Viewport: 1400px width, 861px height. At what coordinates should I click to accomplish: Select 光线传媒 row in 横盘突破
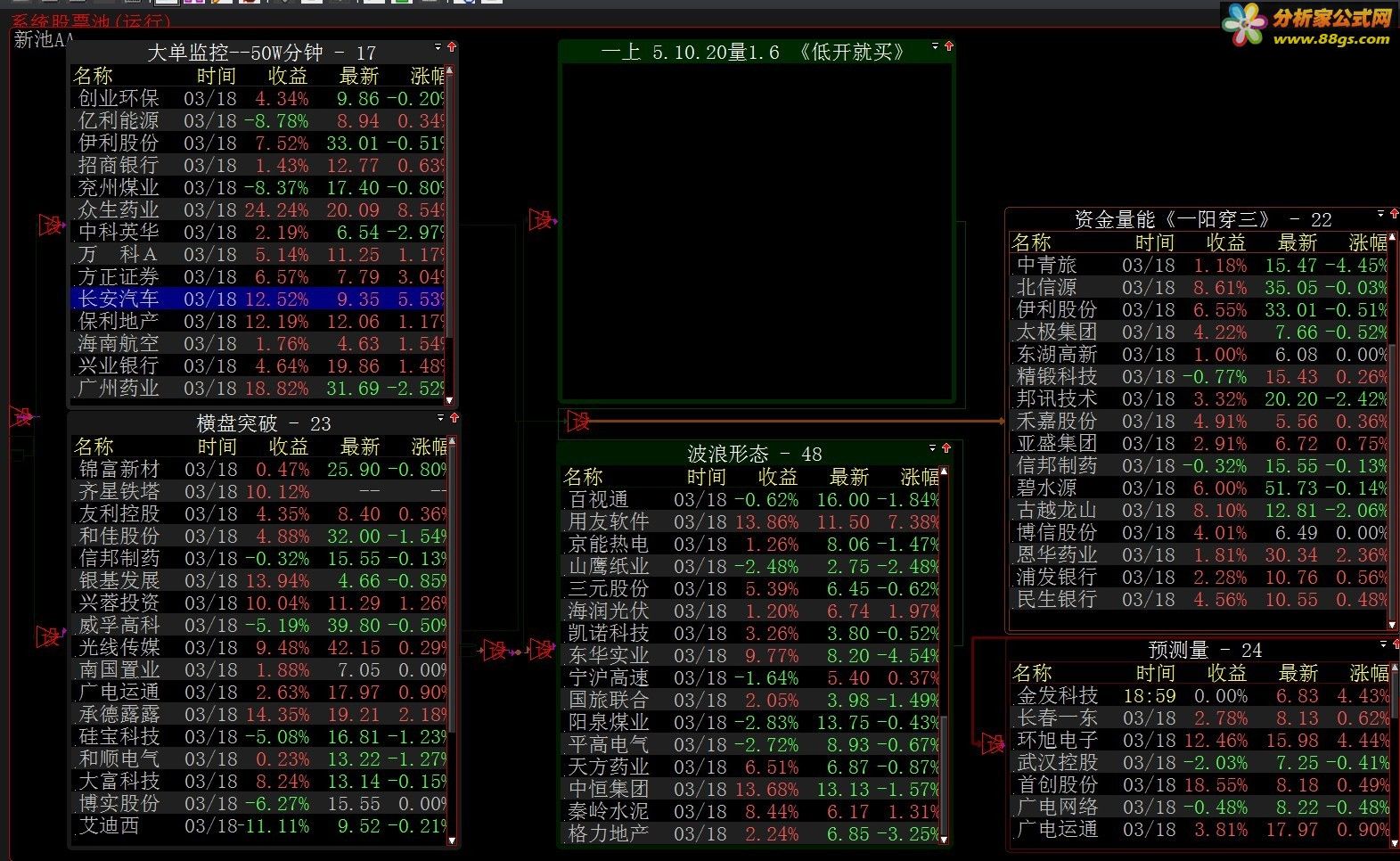click(259, 647)
